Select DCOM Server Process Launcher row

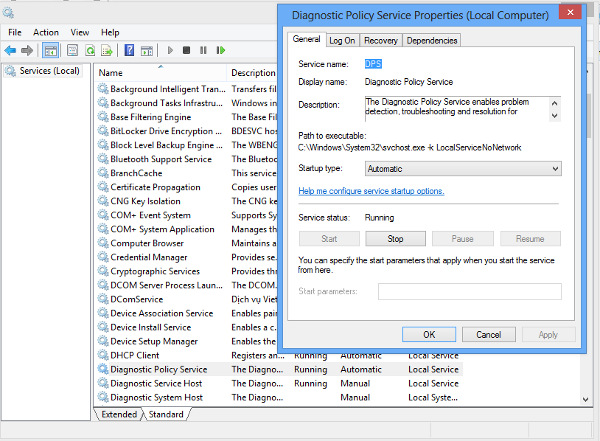tap(187, 285)
